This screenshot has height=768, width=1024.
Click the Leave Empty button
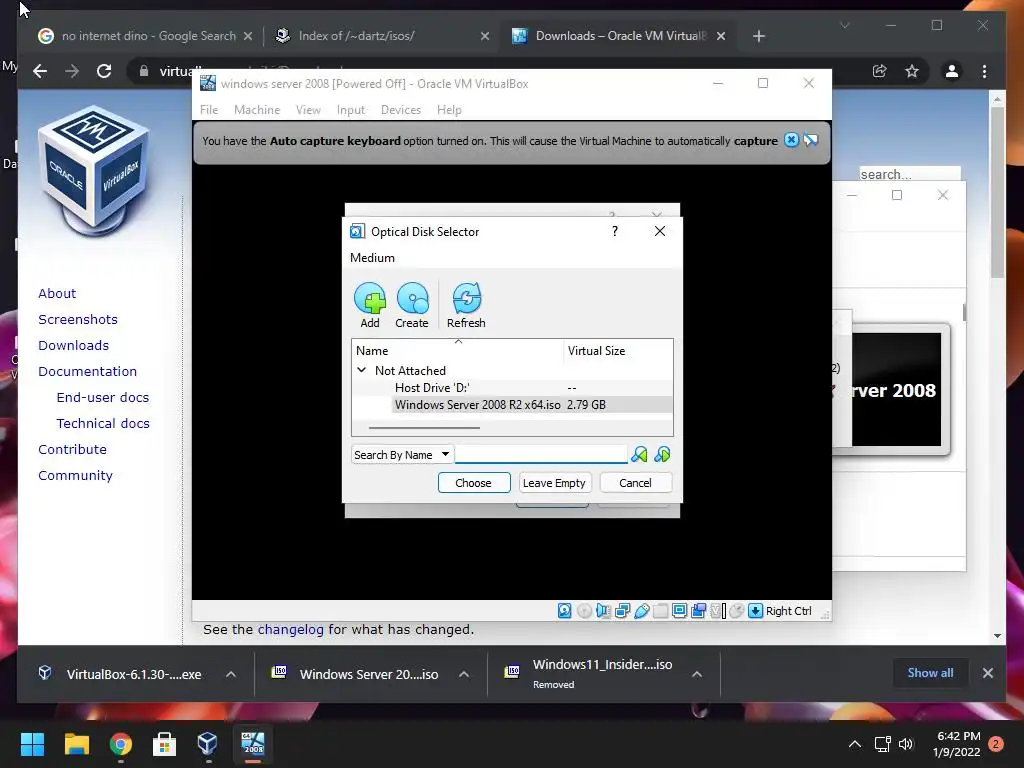pos(554,483)
